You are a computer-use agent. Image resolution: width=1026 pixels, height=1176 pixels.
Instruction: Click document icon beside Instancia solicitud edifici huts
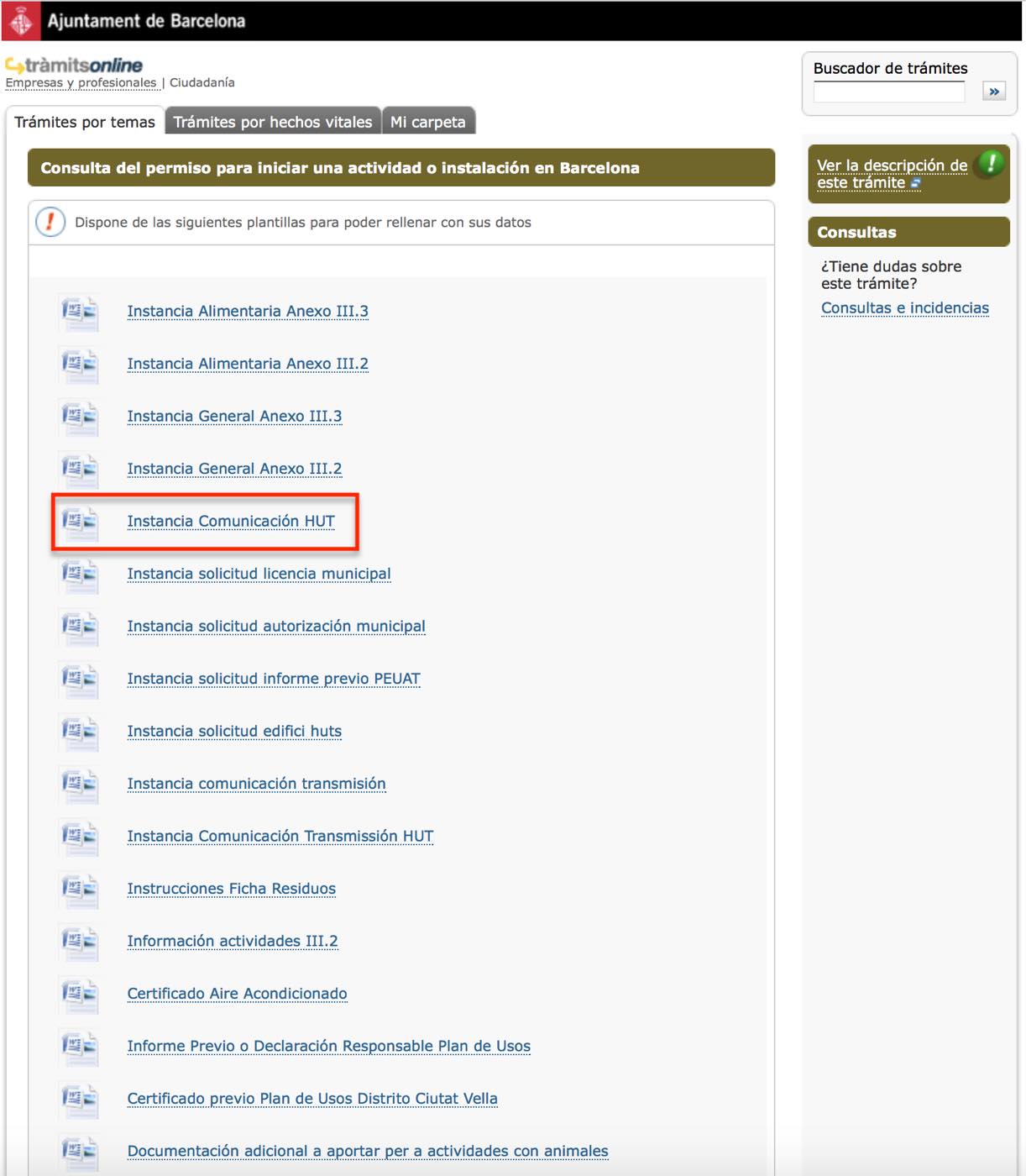click(x=79, y=732)
